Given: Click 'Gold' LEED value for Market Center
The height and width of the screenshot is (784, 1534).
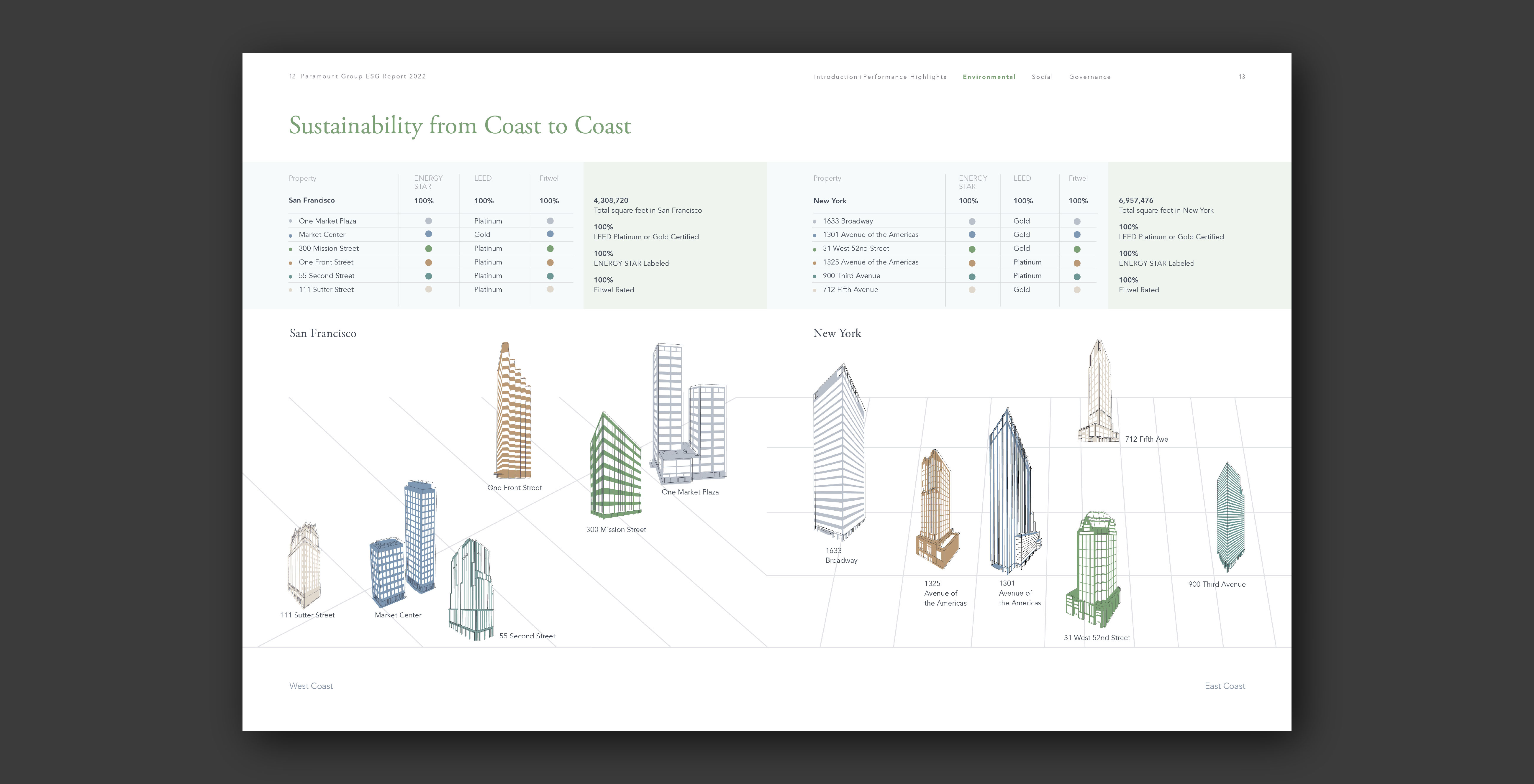Looking at the screenshot, I should click(x=482, y=234).
